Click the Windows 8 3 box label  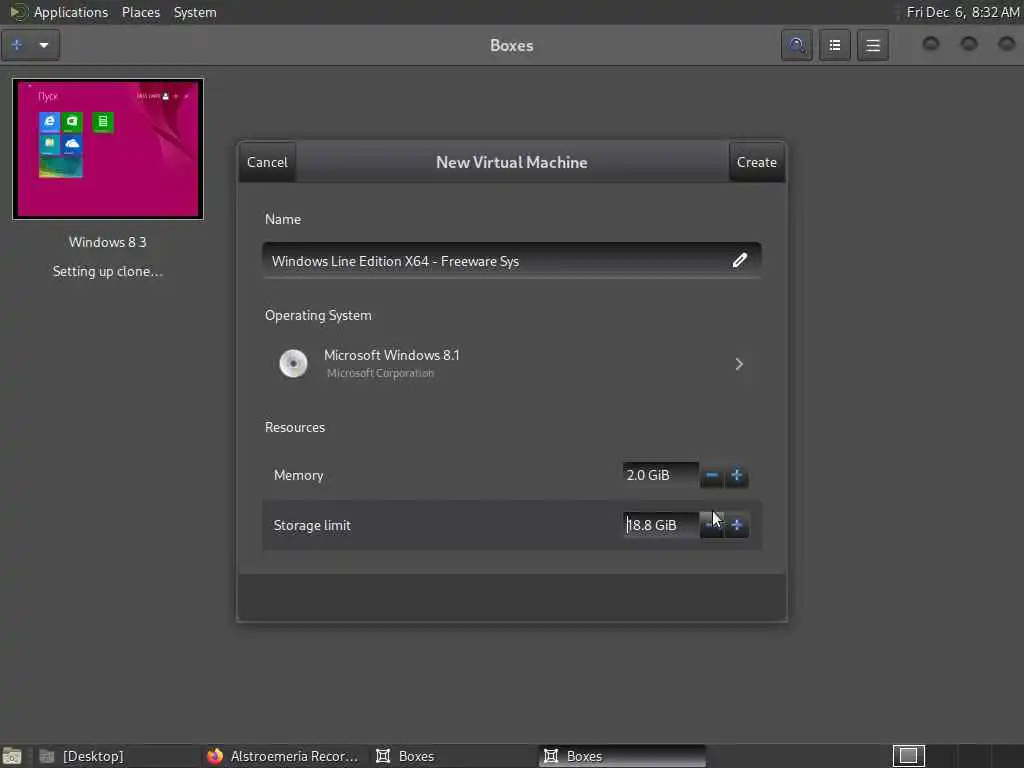click(108, 242)
